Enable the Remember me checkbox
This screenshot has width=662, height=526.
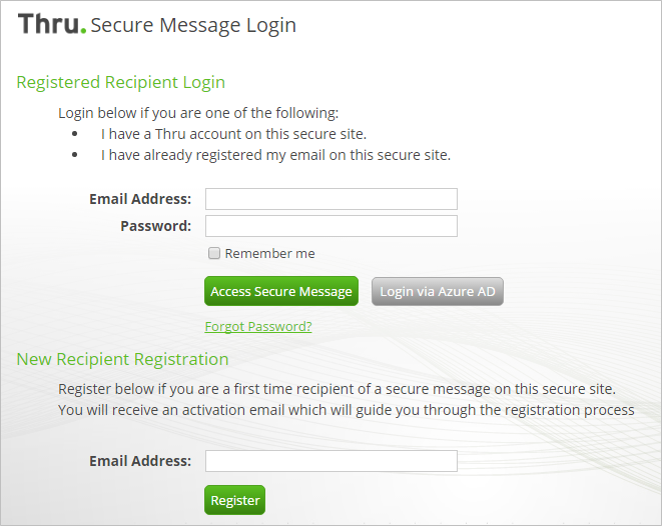click(214, 253)
